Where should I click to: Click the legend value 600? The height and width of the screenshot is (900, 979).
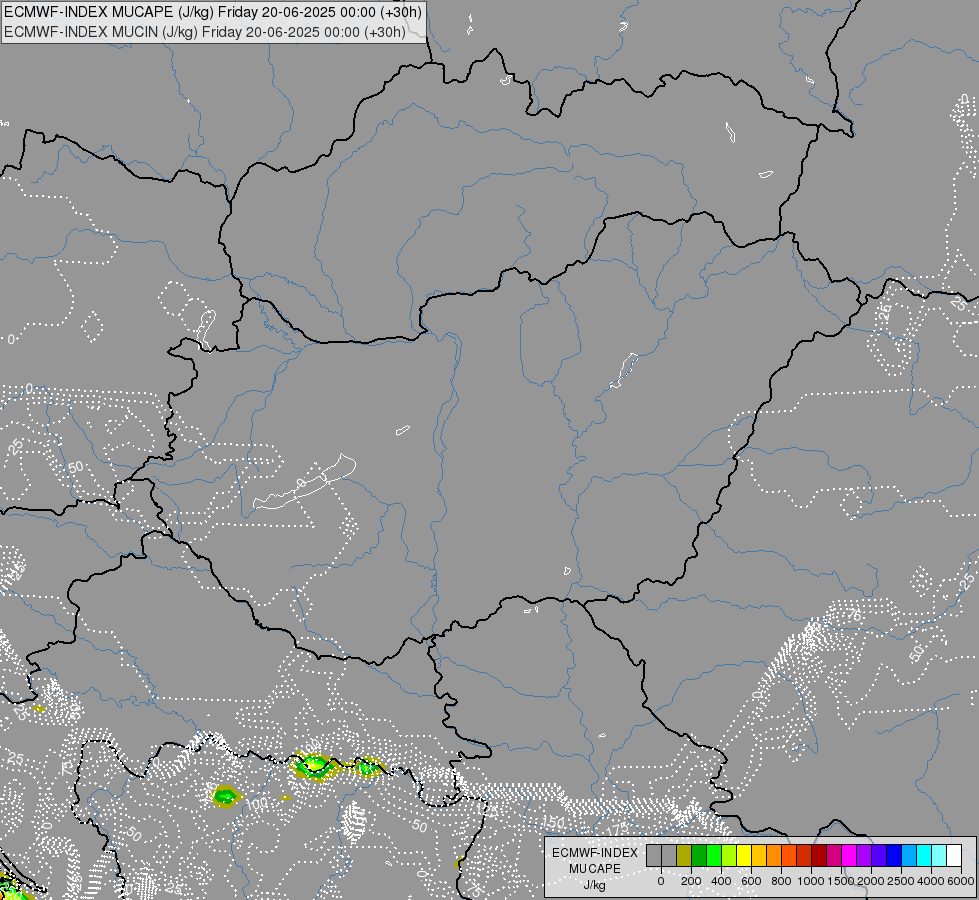(x=751, y=881)
